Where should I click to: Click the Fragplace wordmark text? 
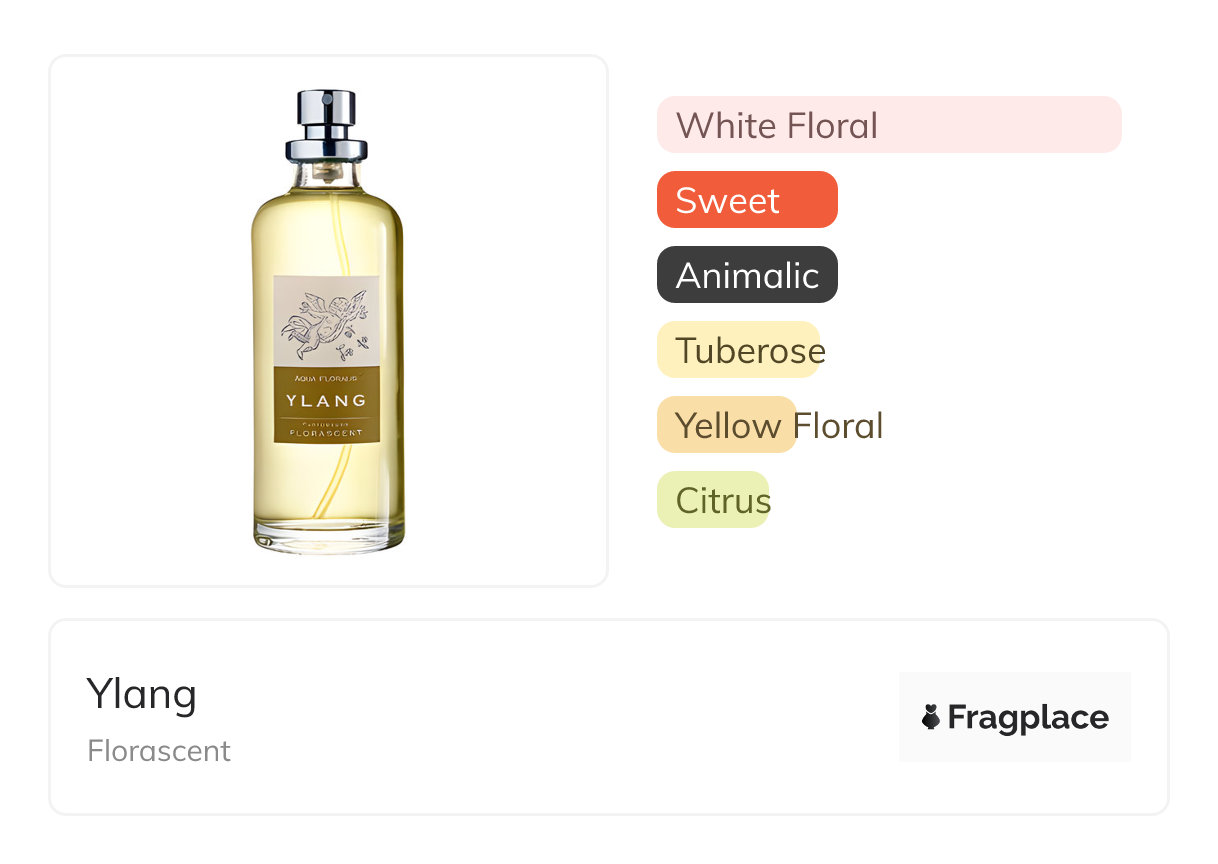point(1028,717)
